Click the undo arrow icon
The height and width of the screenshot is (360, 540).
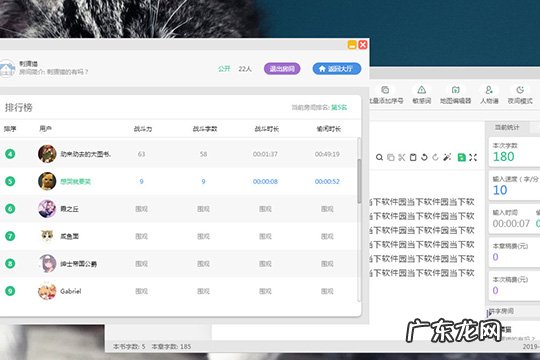(x=424, y=157)
